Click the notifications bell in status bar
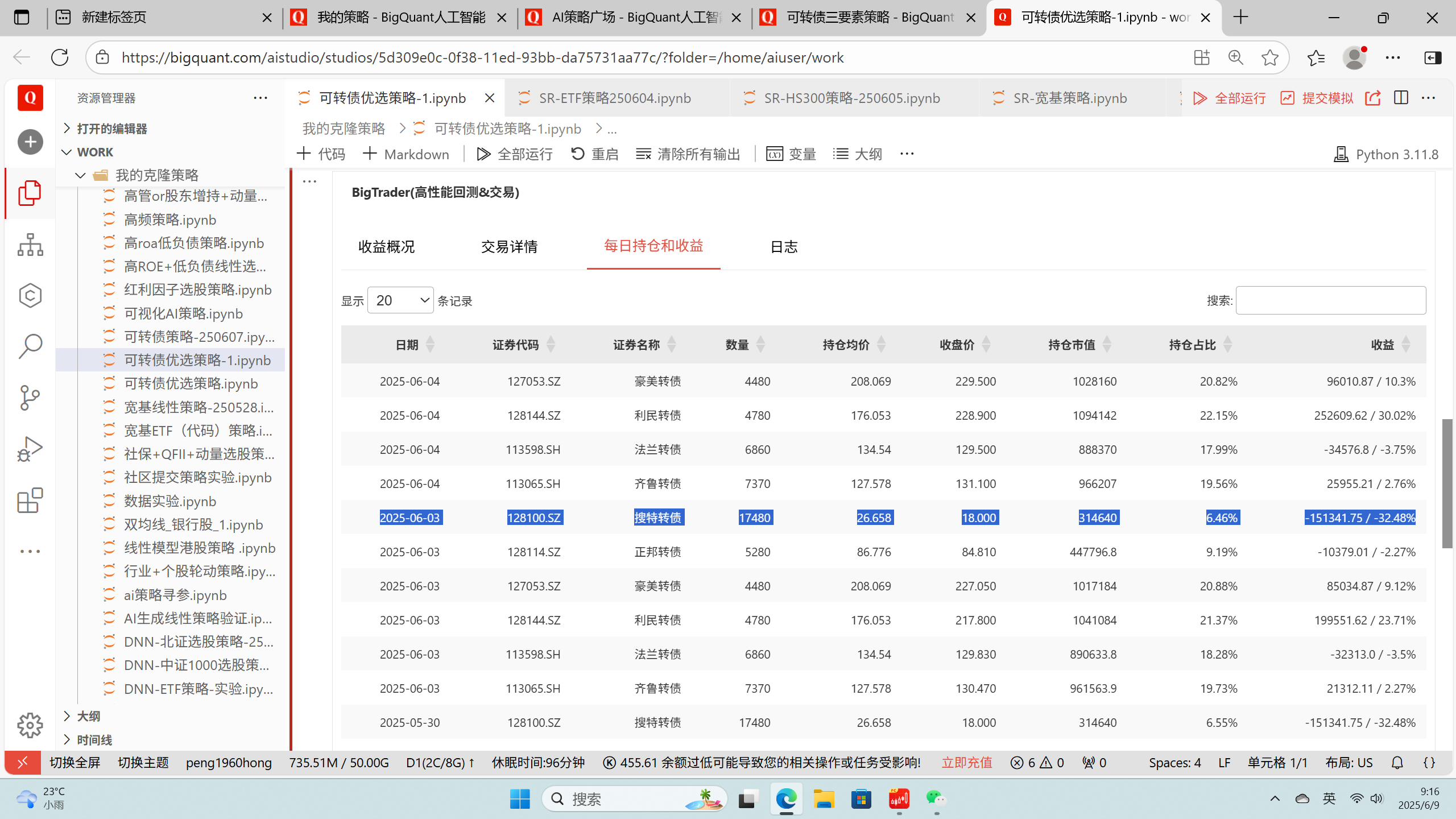1456x819 pixels. click(1397, 763)
